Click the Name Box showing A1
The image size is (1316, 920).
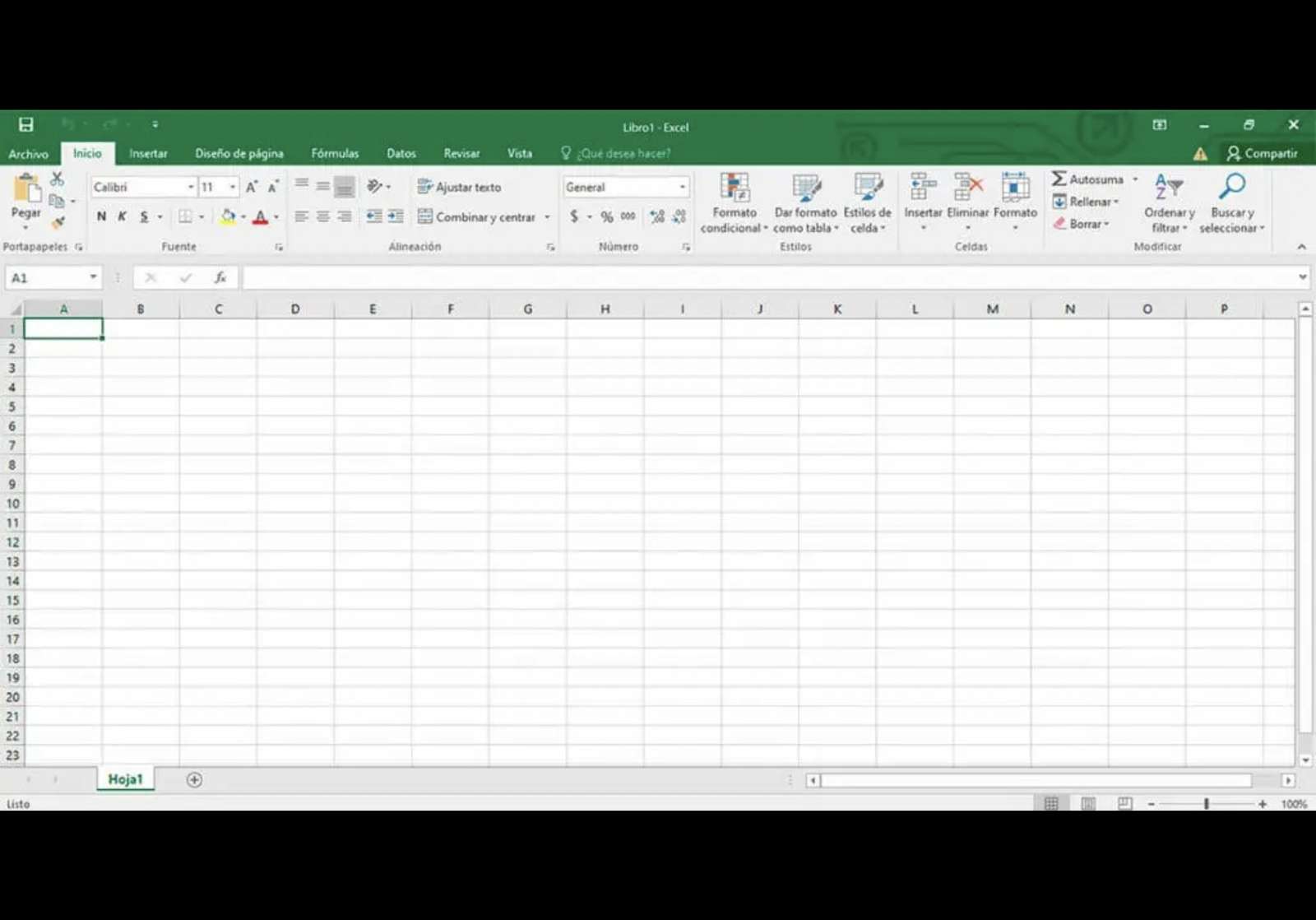coord(53,278)
